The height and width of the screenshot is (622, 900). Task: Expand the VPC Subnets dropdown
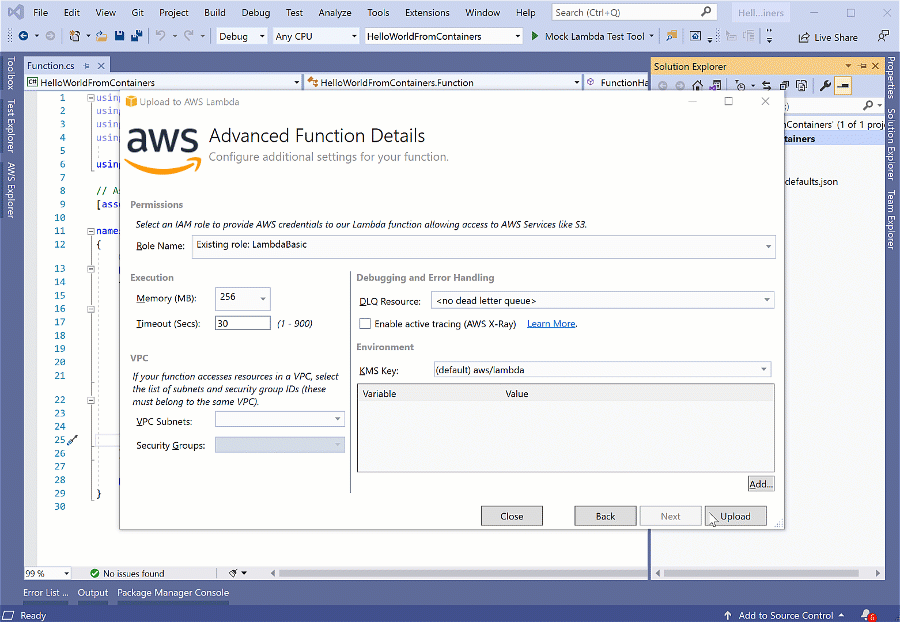(x=338, y=419)
